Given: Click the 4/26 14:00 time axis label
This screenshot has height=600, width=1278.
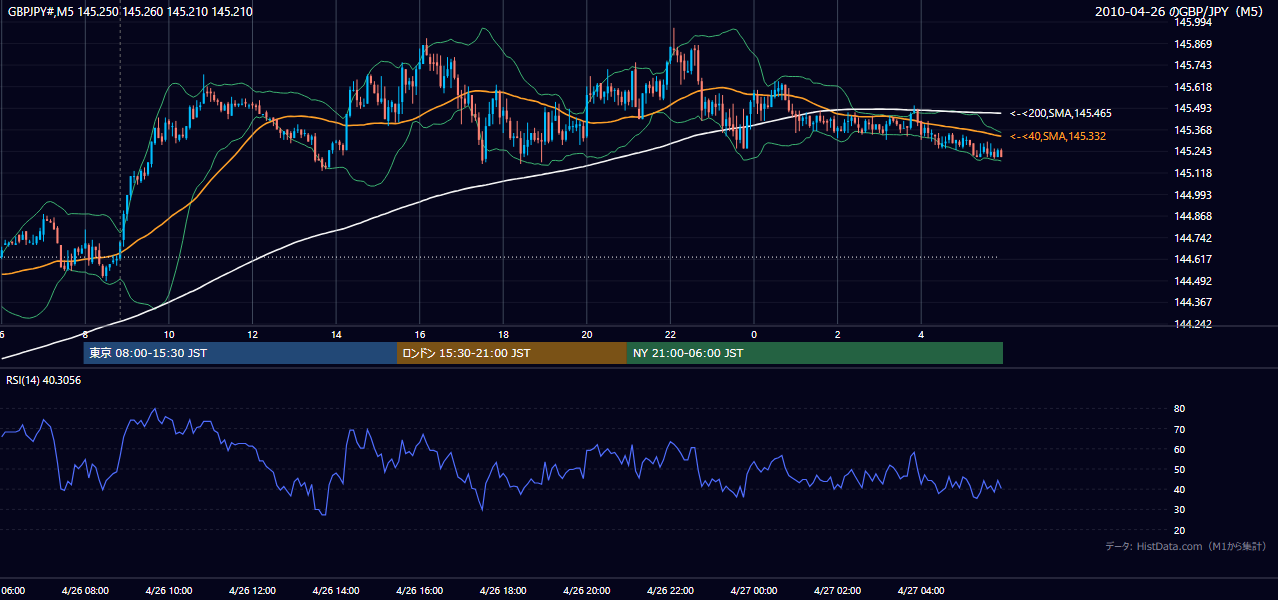Looking at the screenshot, I should pos(336,591).
